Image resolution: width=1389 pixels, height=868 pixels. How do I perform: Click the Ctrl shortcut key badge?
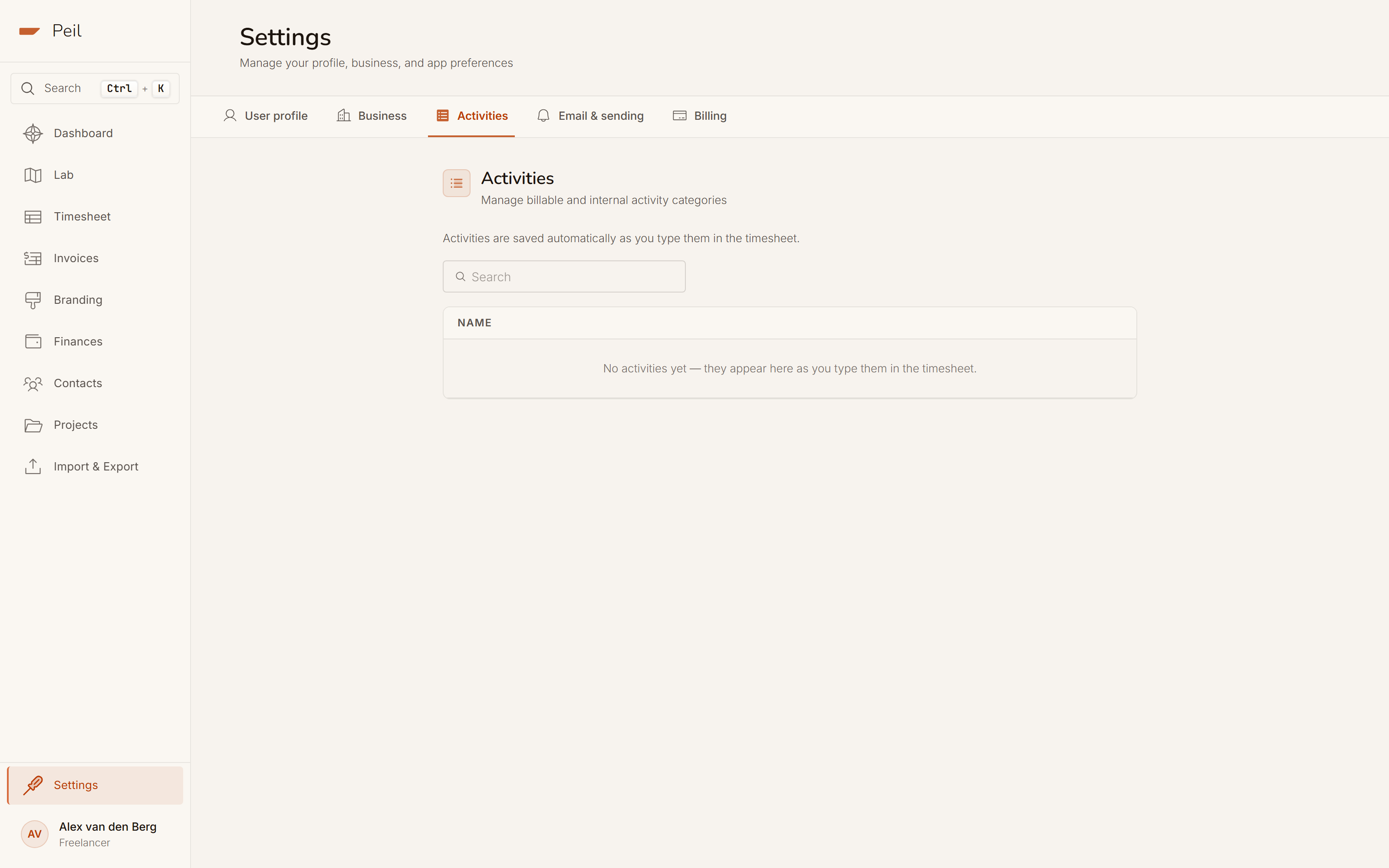119,89
